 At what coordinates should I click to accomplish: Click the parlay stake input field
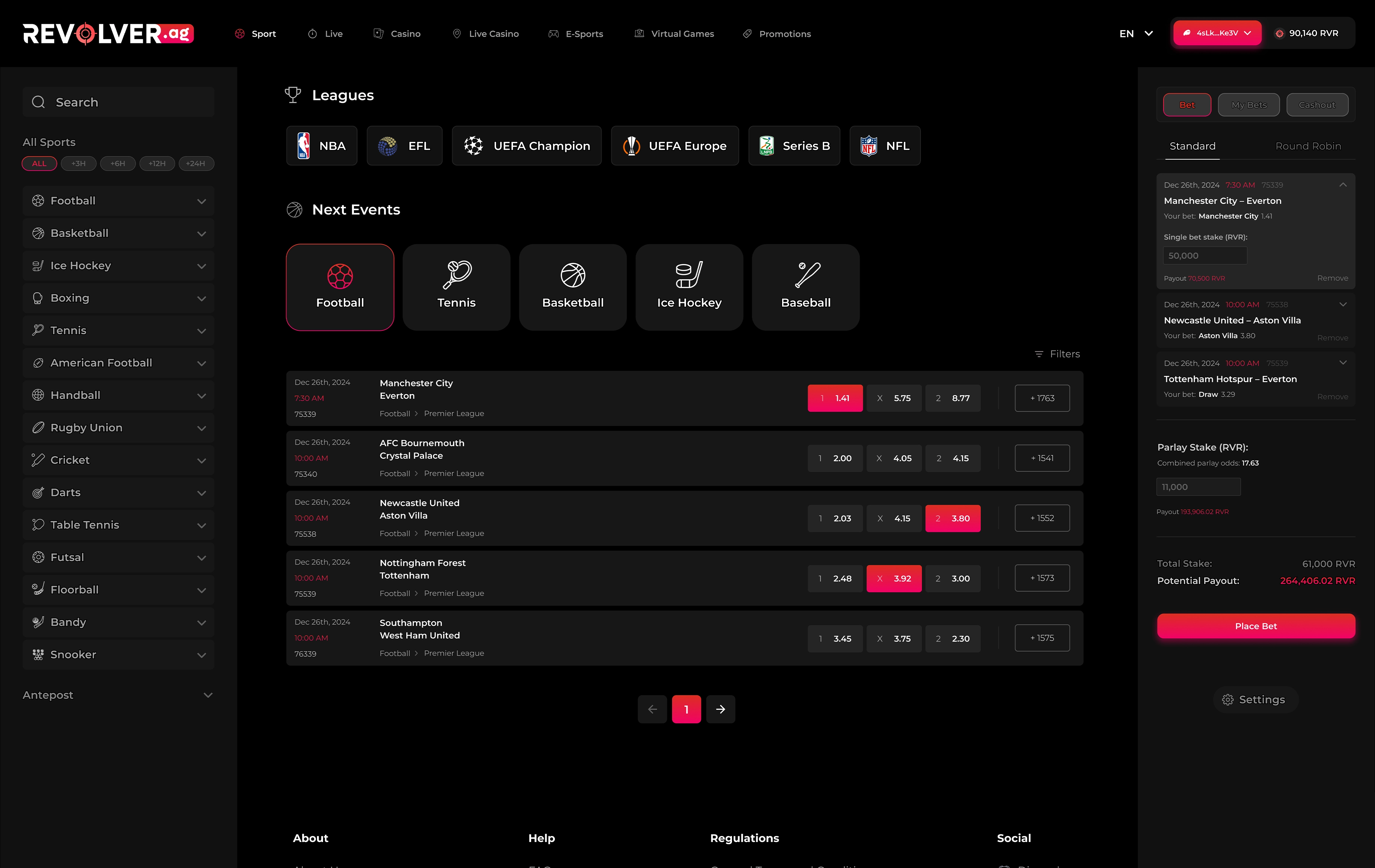(1198, 487)
